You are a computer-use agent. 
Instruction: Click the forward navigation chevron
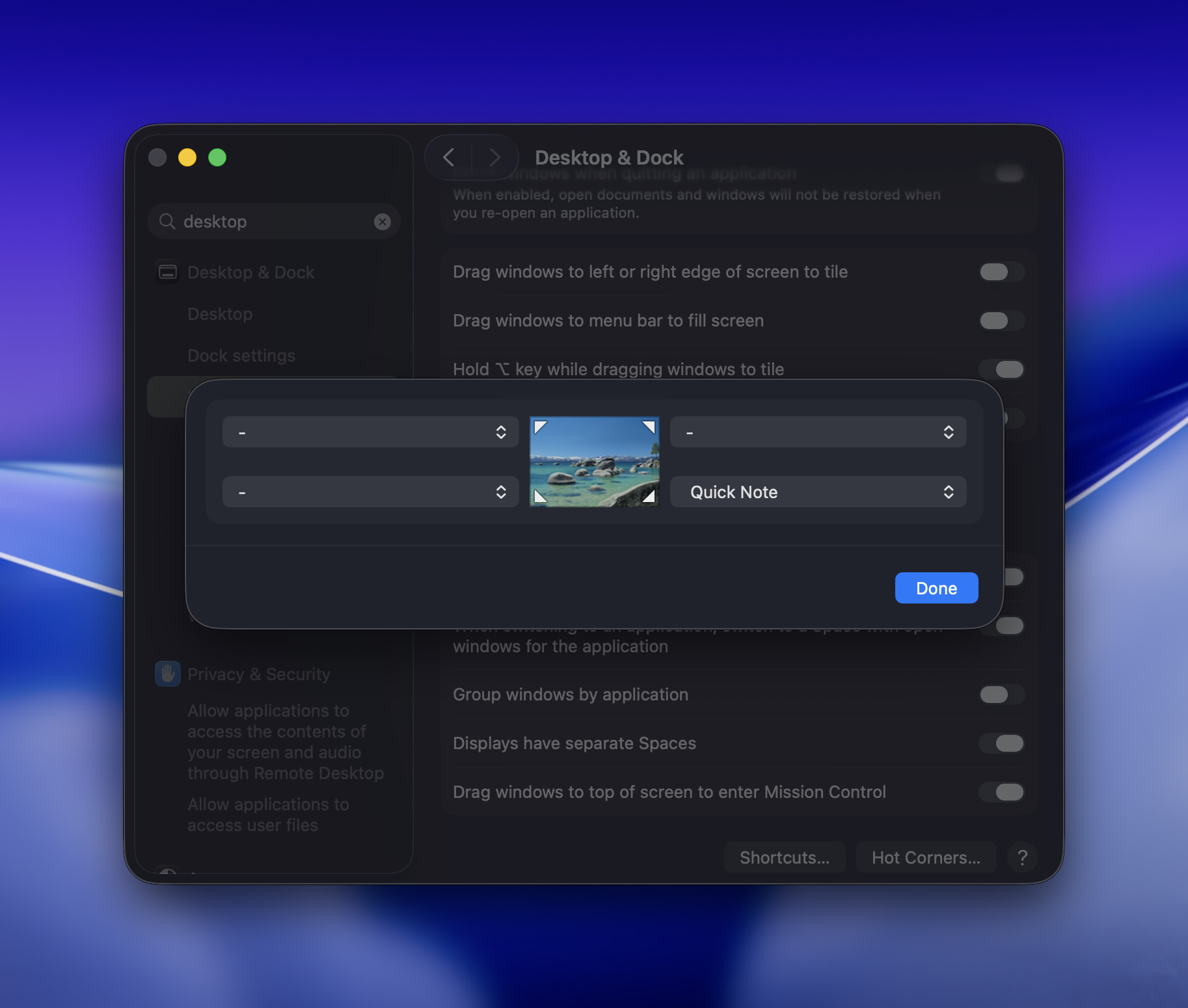click(x=494, y=157)
